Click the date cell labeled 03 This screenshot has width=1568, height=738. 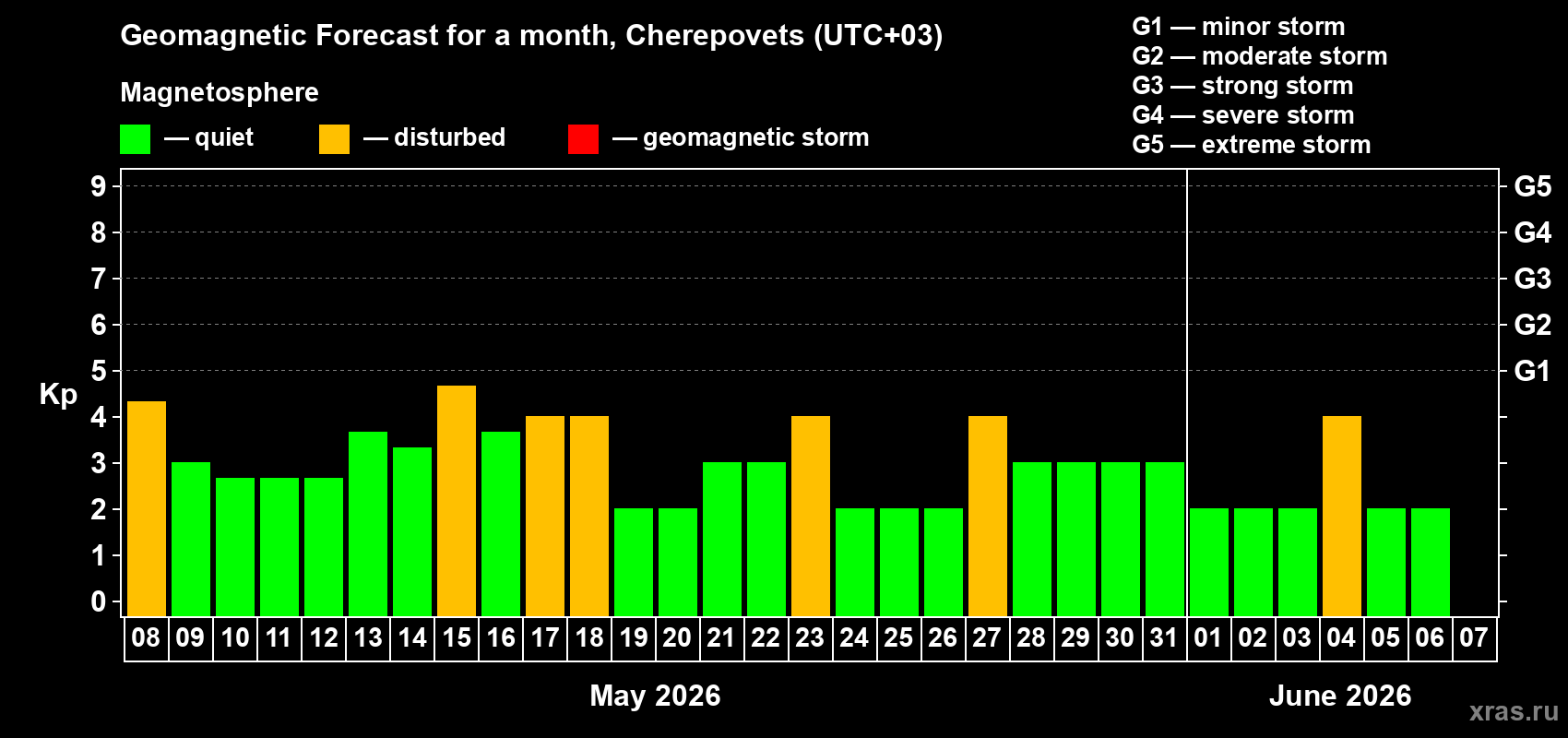tap(1298, 638)
